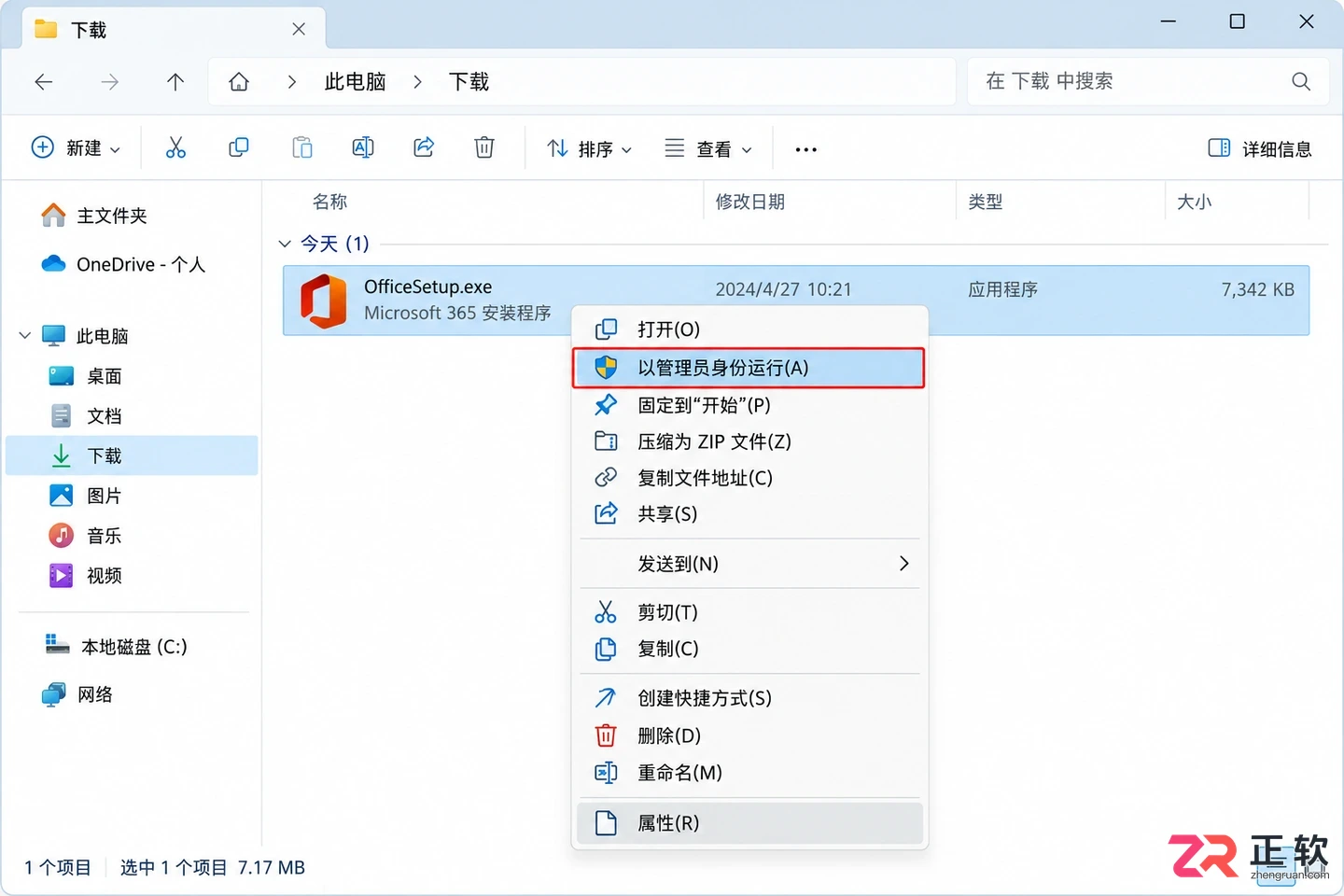Click the search magnifier icon
Screen dimensions: 1344x896
point(1301,81)
